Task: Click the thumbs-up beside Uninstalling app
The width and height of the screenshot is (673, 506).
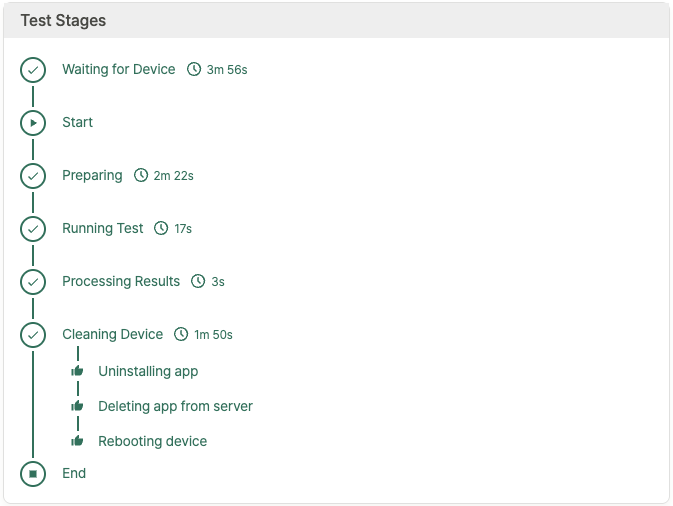Action: point(78,371)
